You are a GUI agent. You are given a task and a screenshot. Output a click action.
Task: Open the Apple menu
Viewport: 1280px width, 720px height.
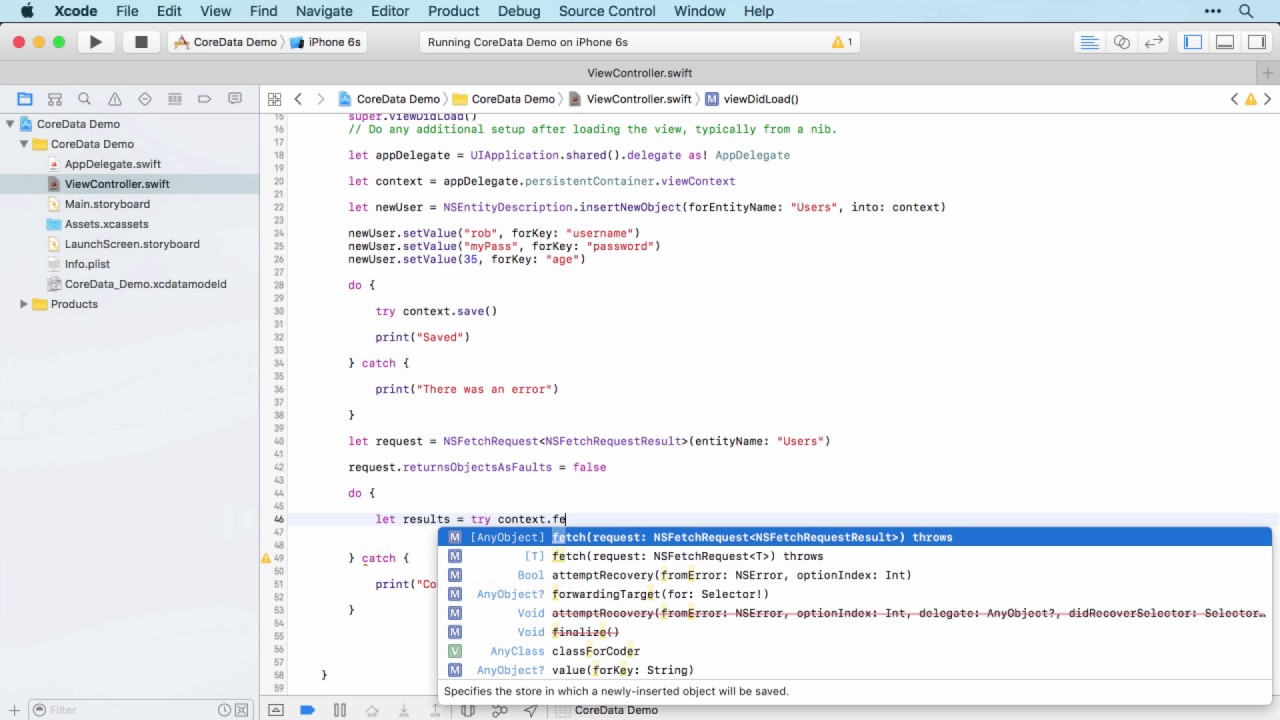point(27,11)
